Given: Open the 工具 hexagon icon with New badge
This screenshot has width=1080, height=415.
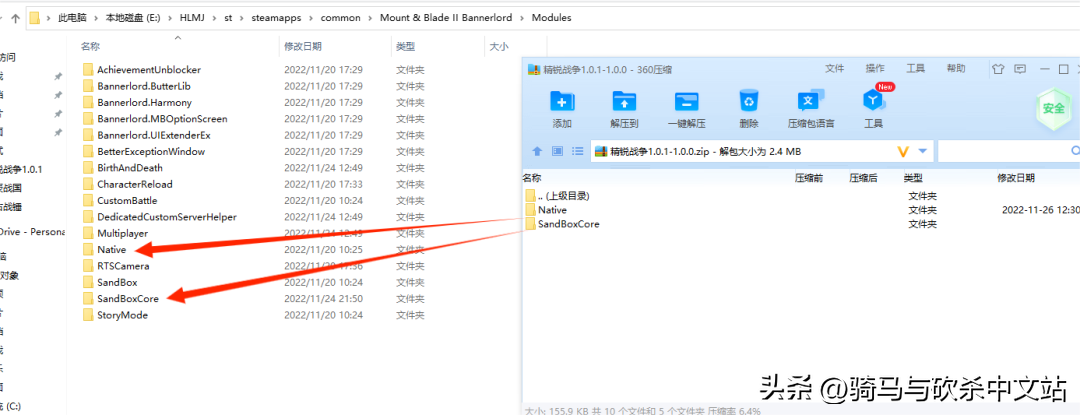Looking at the screenshot, I should 873,100.
